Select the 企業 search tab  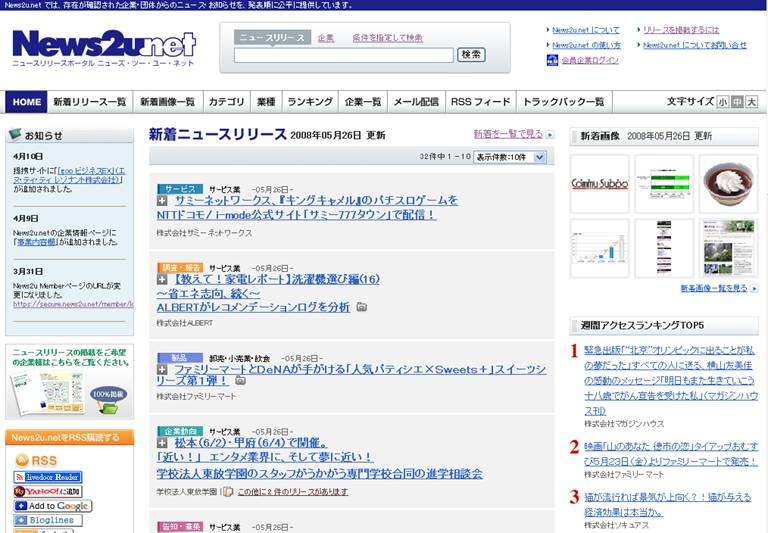[x=326, y=38]
